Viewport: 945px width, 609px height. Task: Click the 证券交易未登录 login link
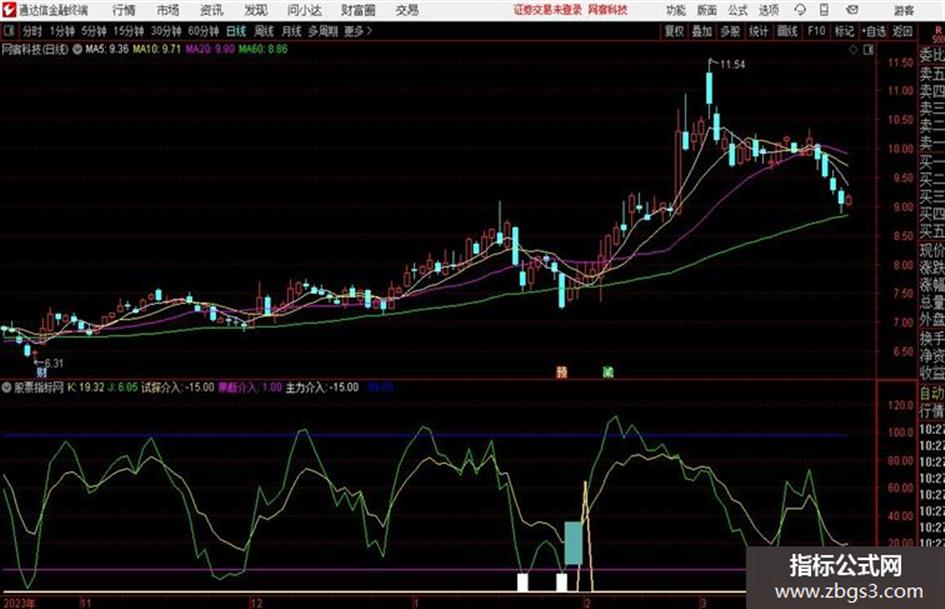pyautogui.click(x=548, y=10)
